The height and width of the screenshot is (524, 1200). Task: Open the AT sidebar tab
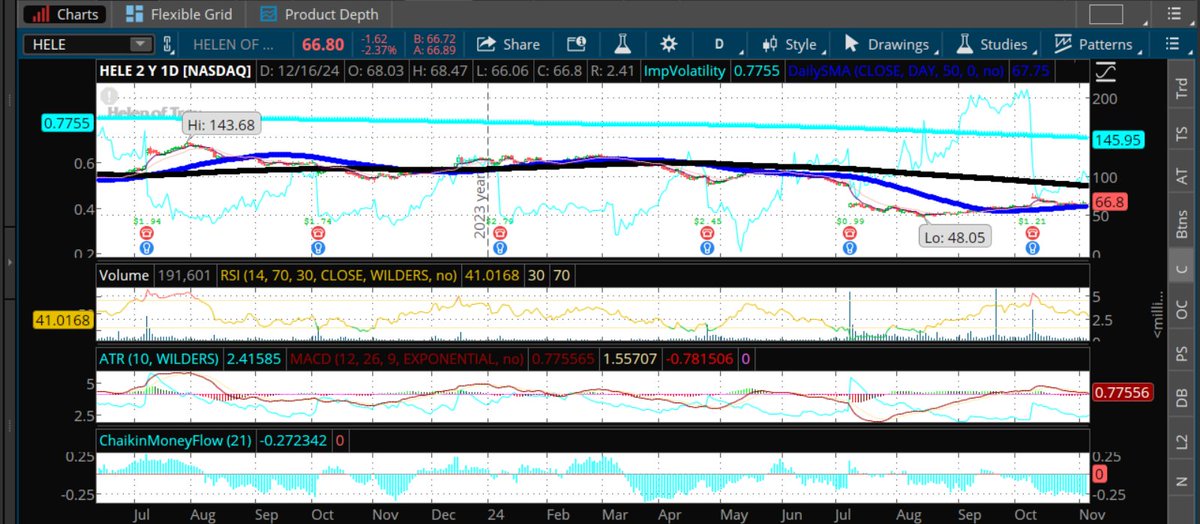pyautogui.click(x=1181, y=175)
